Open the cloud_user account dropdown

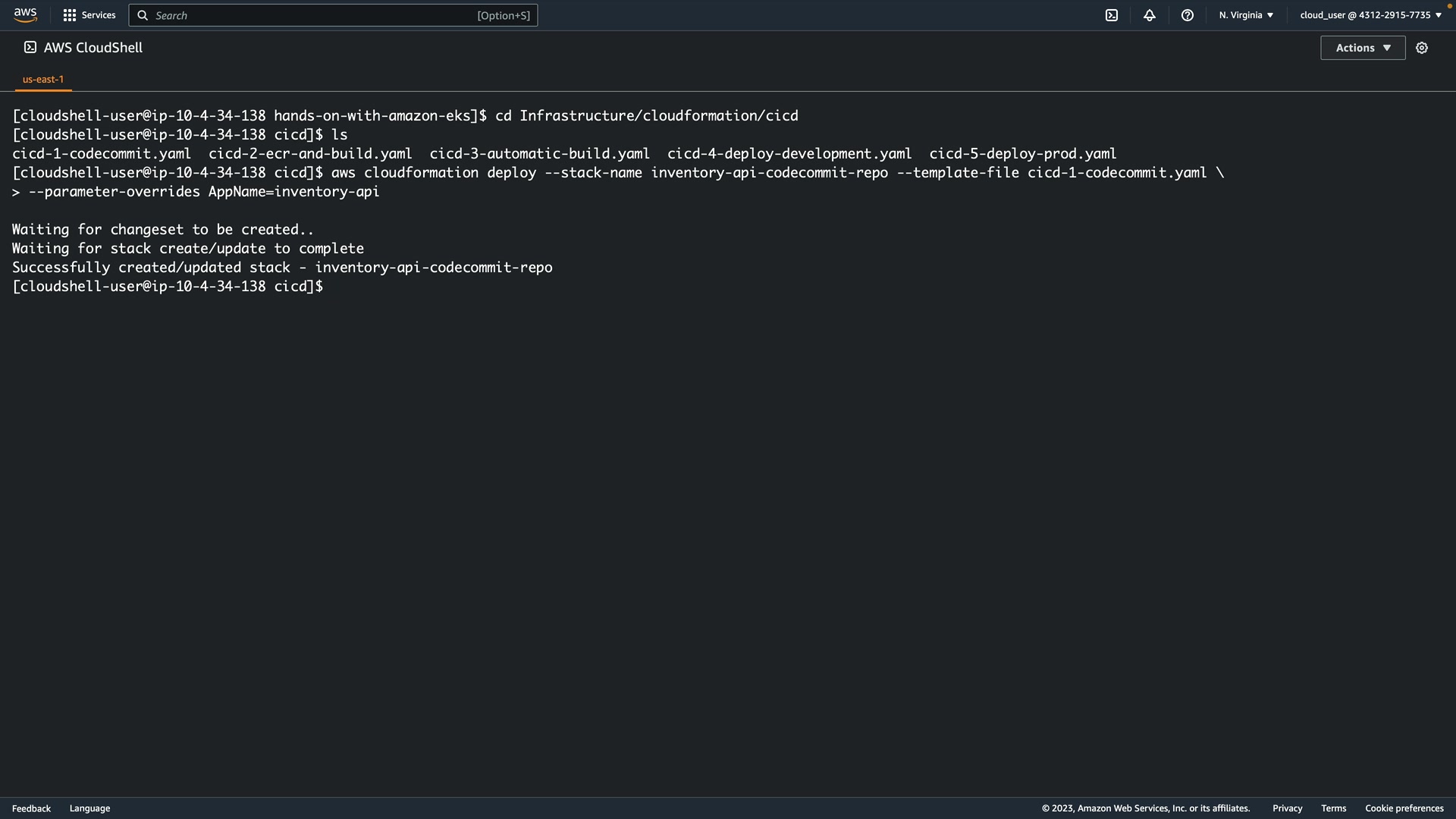coord(1370,15)
